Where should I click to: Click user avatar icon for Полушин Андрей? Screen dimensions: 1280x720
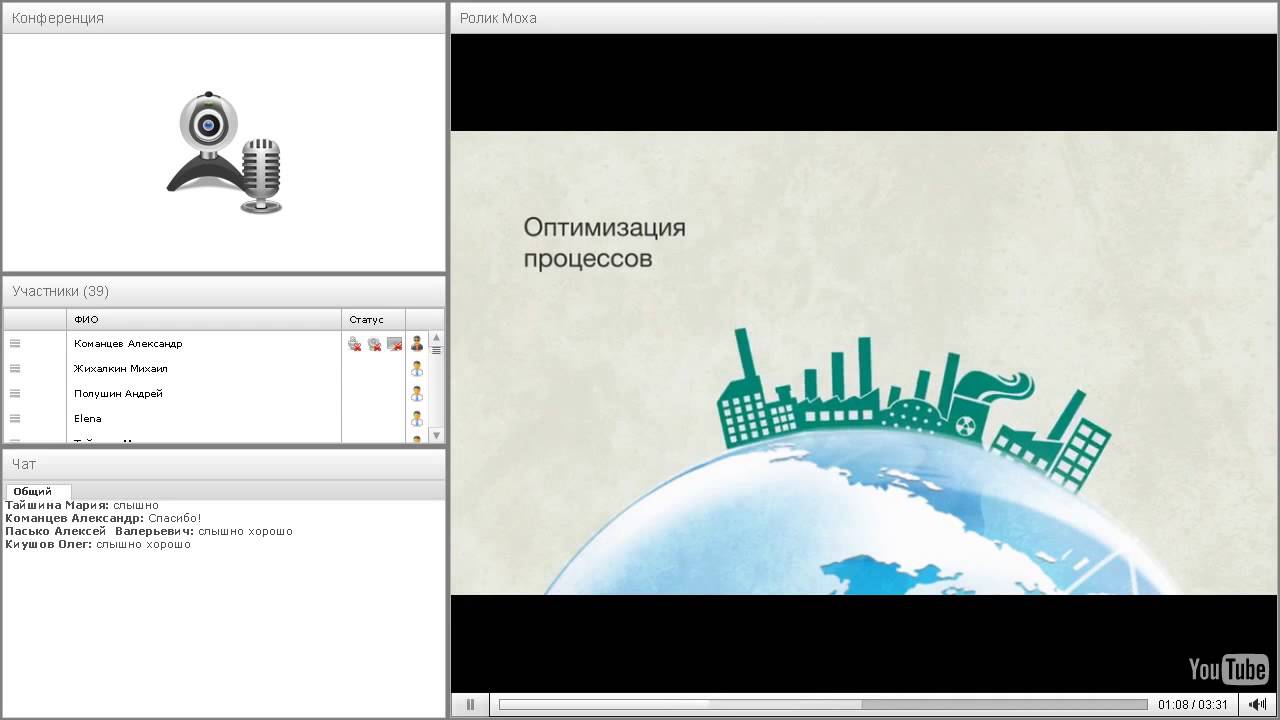417,393
